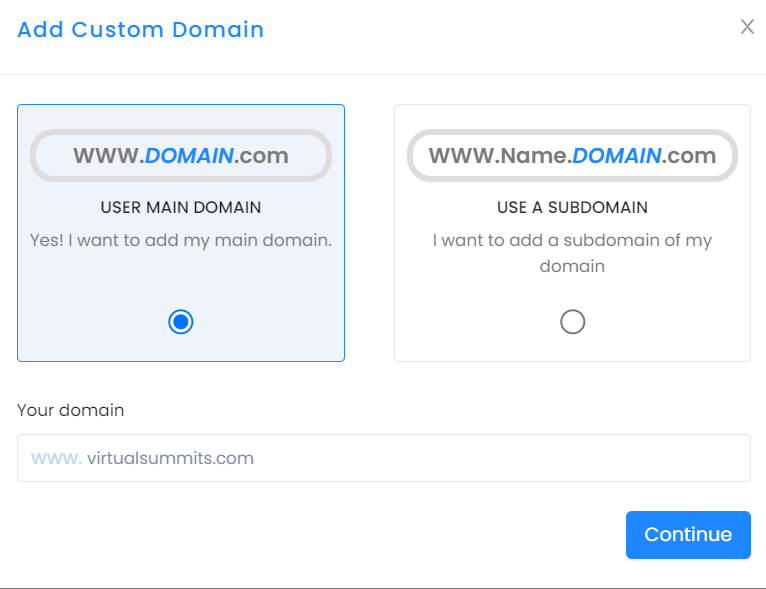Click the 'www.' prefix in the domain field
The width and height of the screenshot is (766, 589).
point(56,459)
